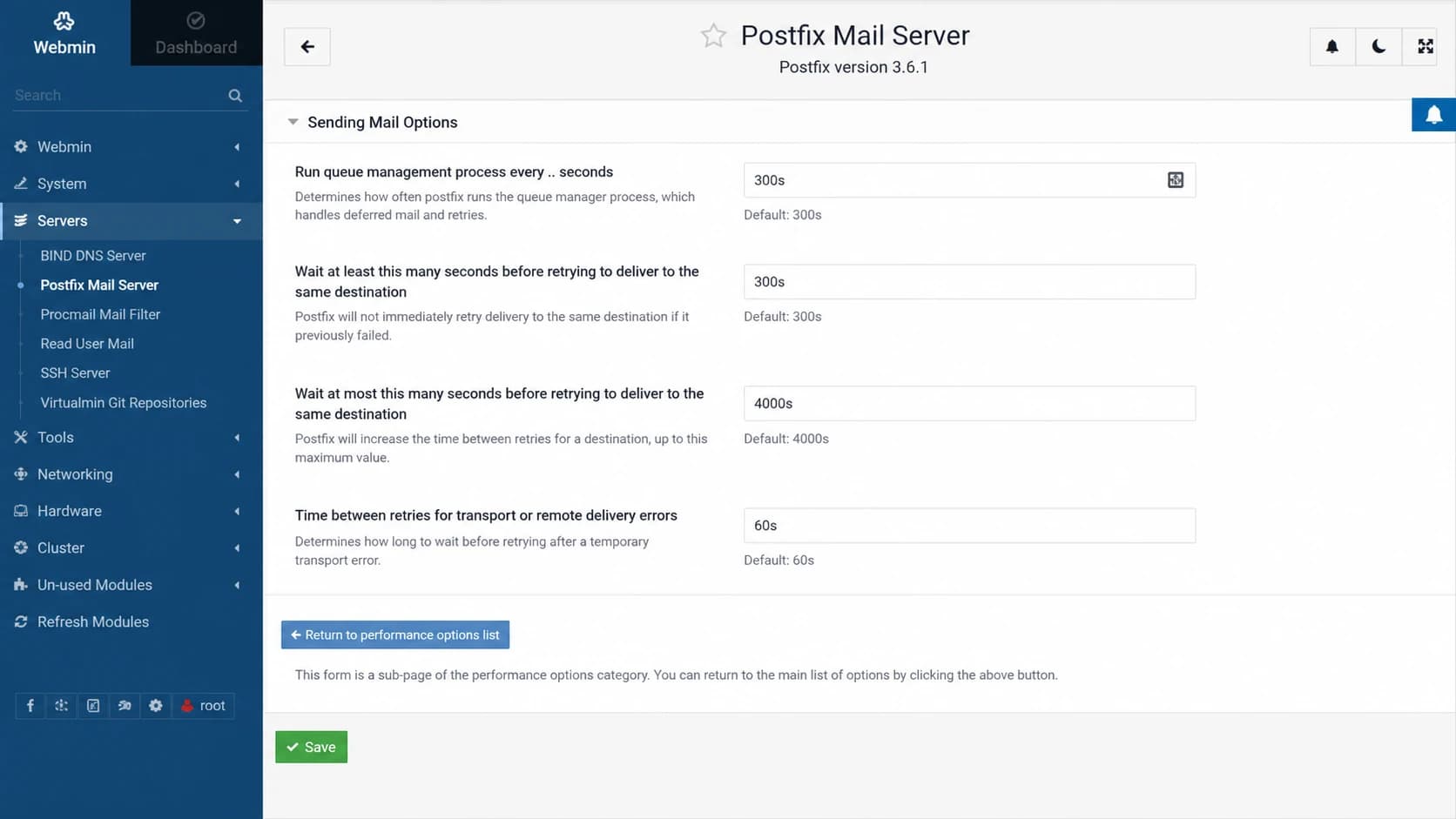This screenshot has height=819, width=1456.
Task: Click the green Save button
Action: click(311, 748)
